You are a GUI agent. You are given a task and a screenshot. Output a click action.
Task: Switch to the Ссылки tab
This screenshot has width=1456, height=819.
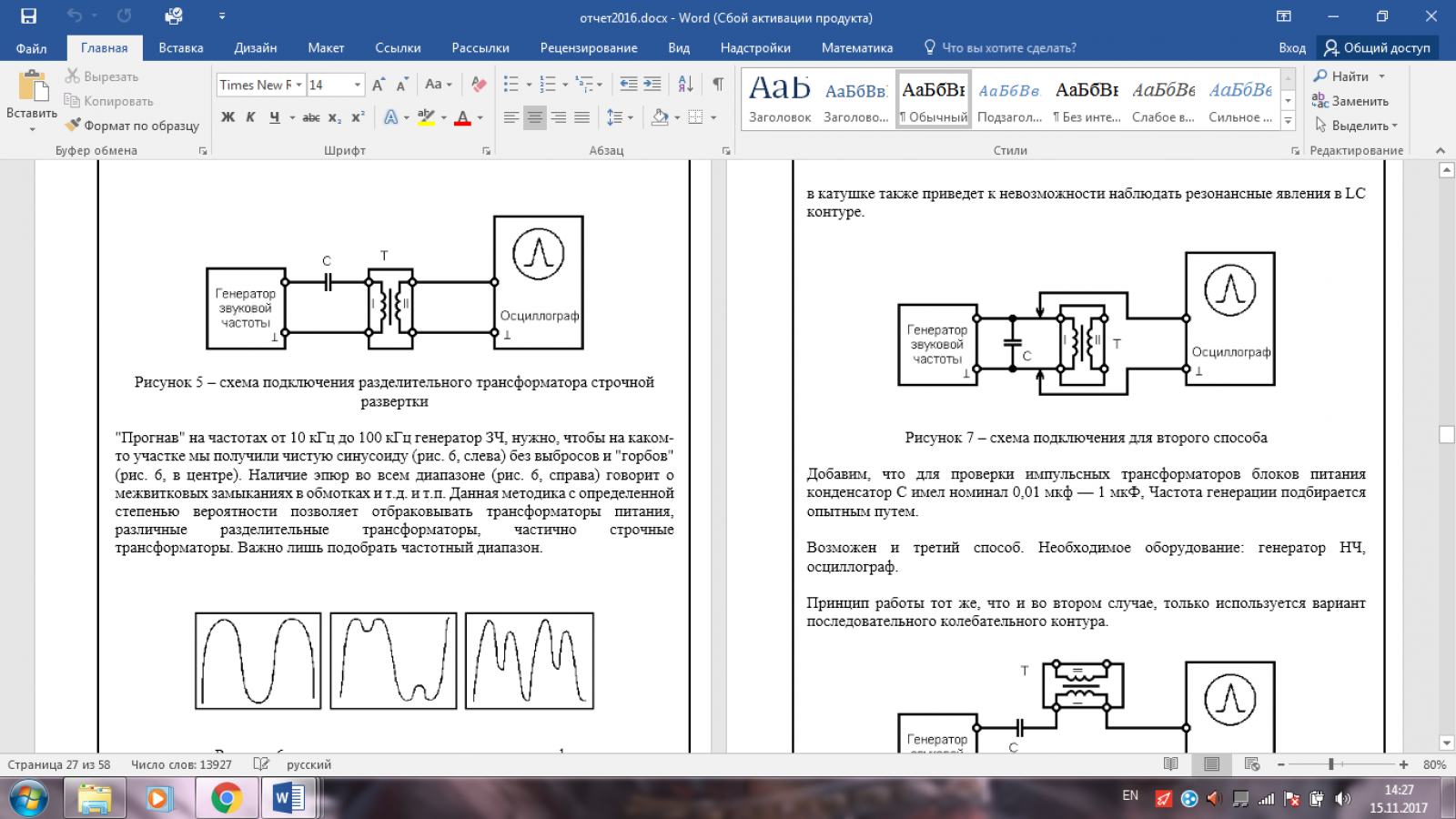(398, 47)
